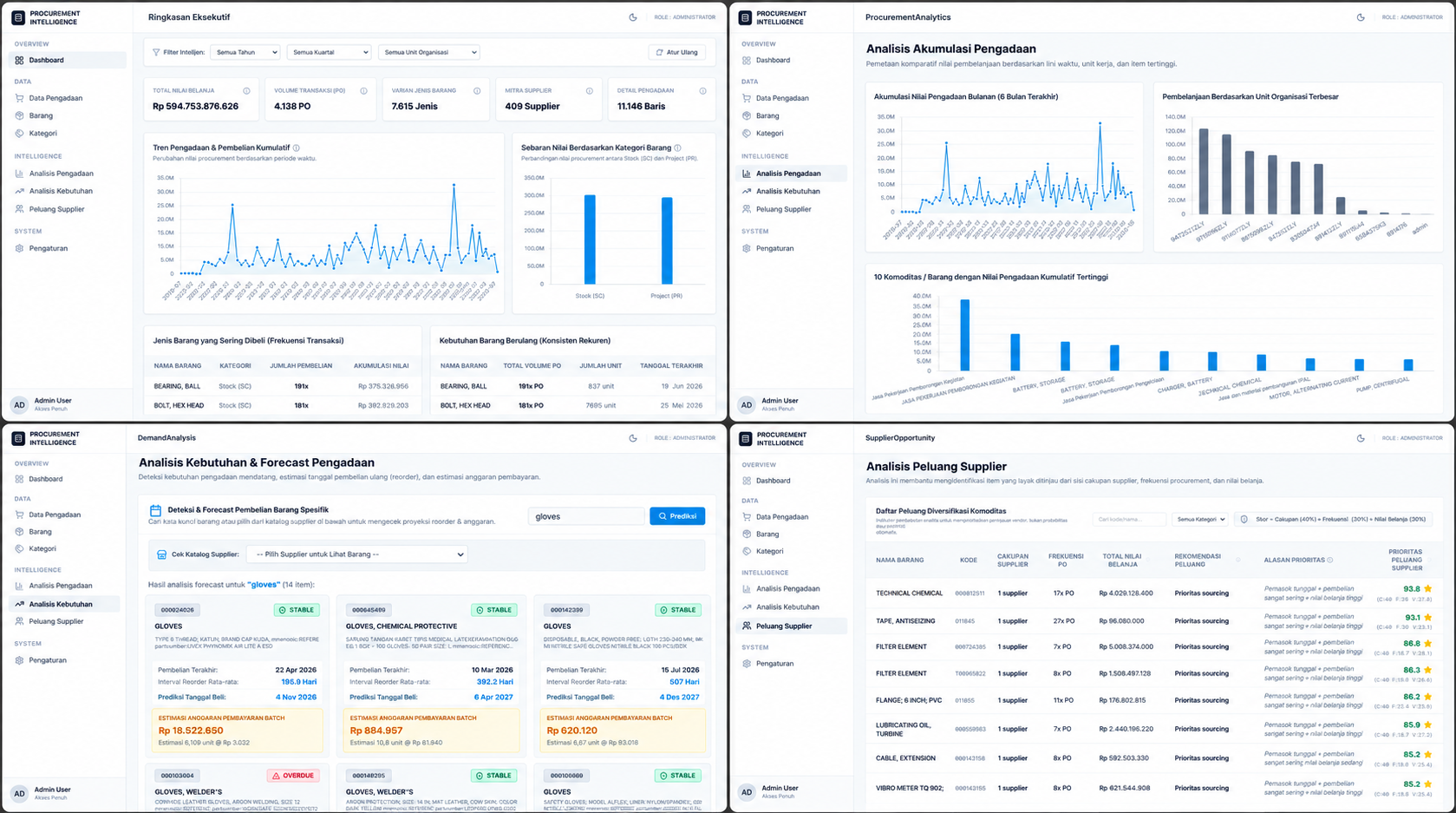Open the Semua Kategori dropdown in SupplierOpportunity

click(x=1201, y=520)
